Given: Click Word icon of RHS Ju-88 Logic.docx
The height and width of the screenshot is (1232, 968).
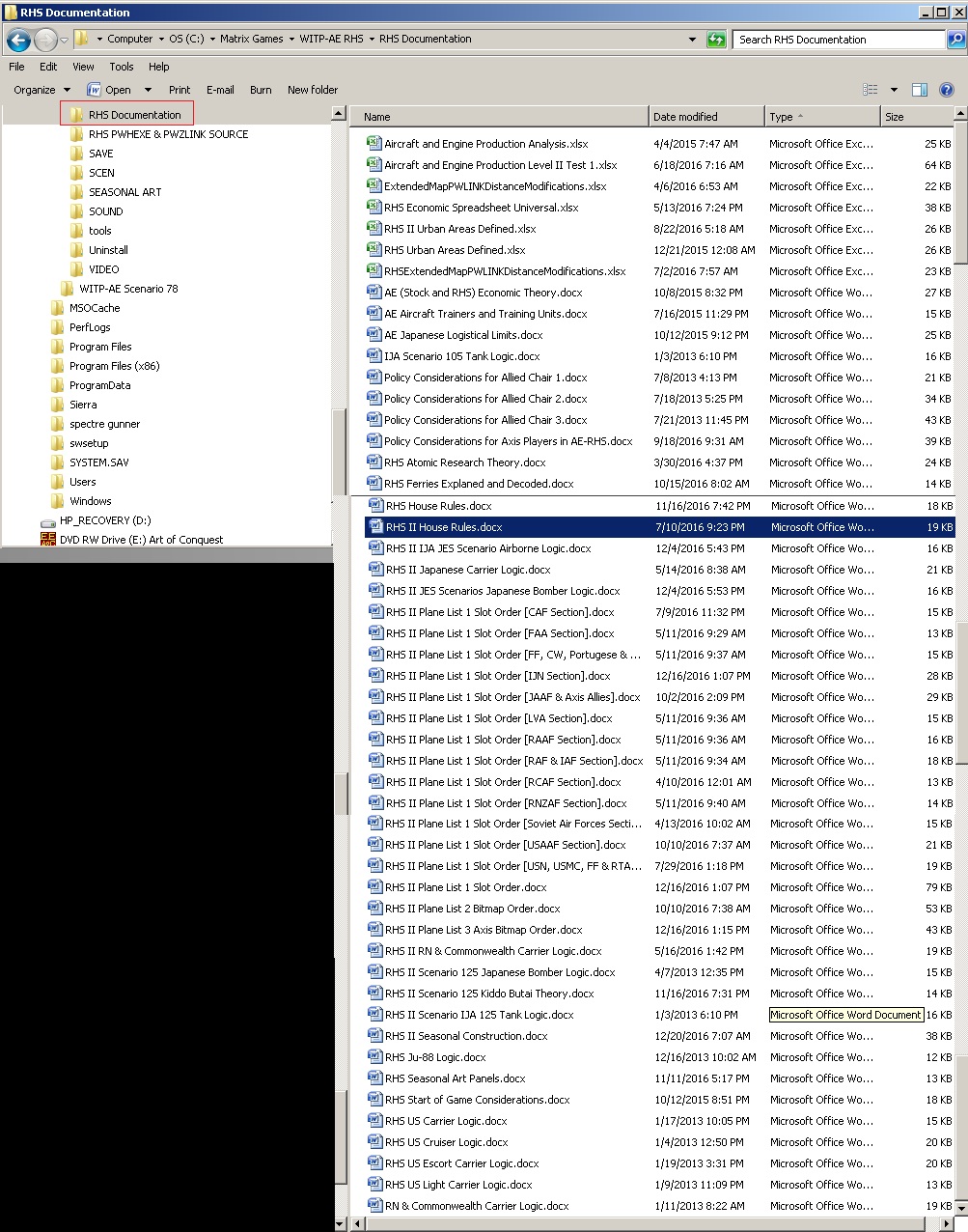Looking at the screenshot, I should 374,1056.
